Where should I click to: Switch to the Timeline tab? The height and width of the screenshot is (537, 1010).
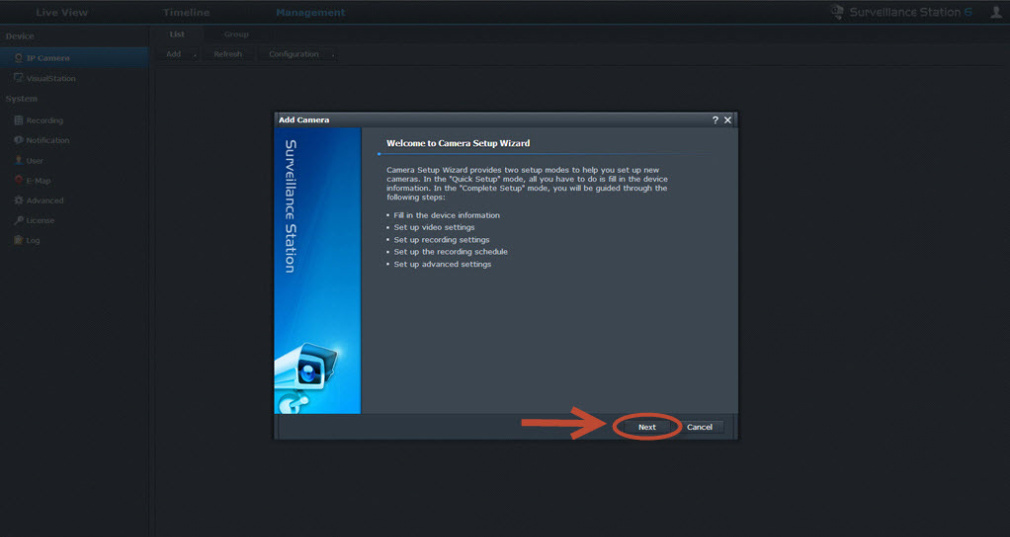coord(186,13)
